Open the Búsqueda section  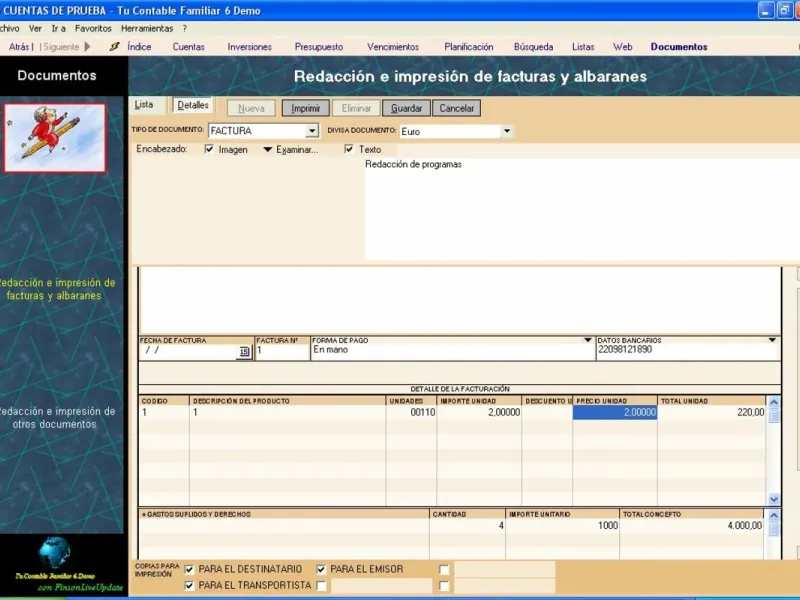click(x=533, y=47)
